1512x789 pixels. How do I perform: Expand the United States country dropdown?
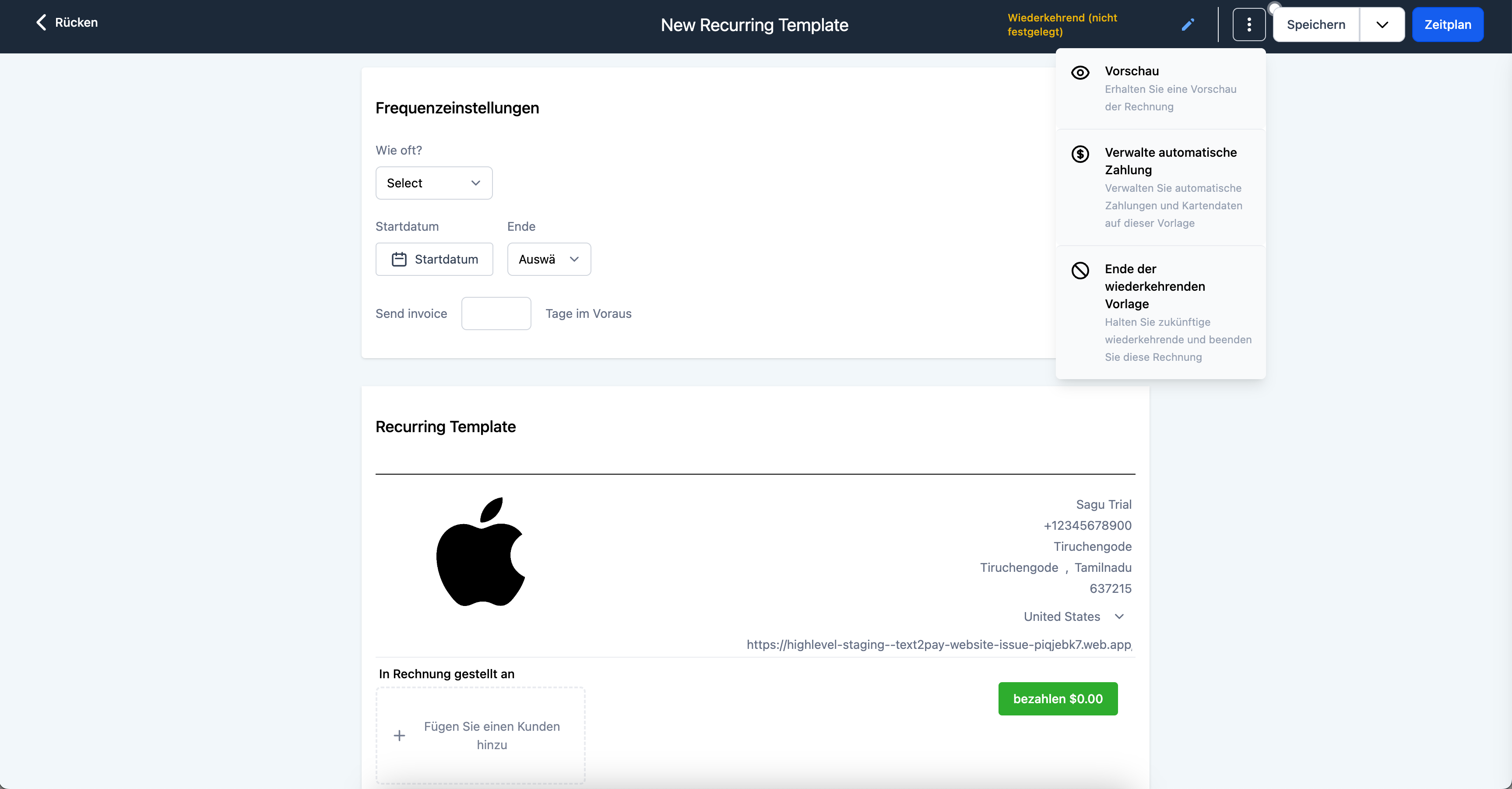pyautogui.click(x=1073, y=616)
